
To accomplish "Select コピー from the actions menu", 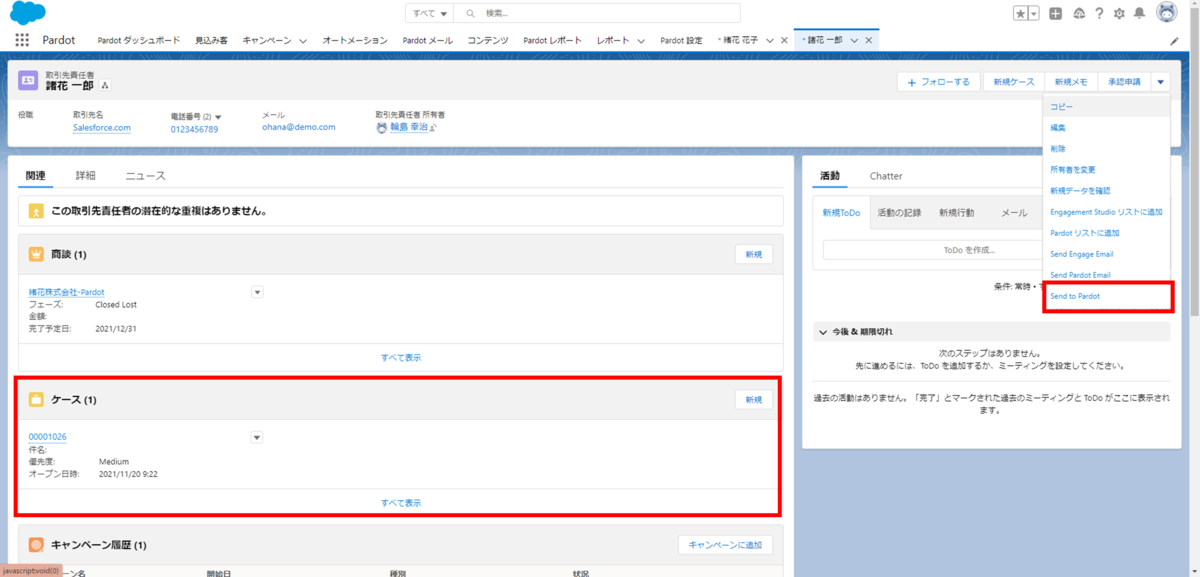I will point(1105,106).
